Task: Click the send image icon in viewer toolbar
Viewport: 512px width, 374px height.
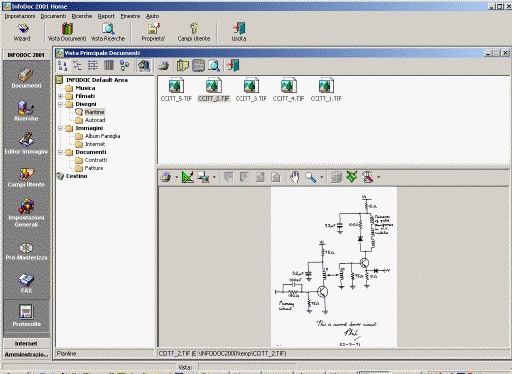Action: 203,177
